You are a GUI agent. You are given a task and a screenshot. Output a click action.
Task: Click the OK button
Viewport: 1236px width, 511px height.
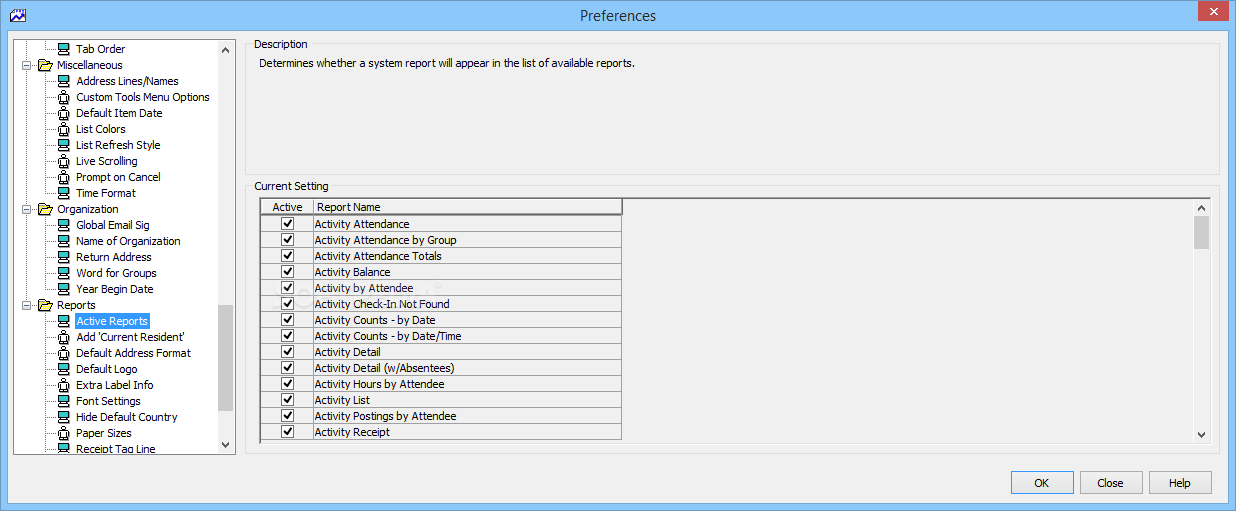(1042, 483)
